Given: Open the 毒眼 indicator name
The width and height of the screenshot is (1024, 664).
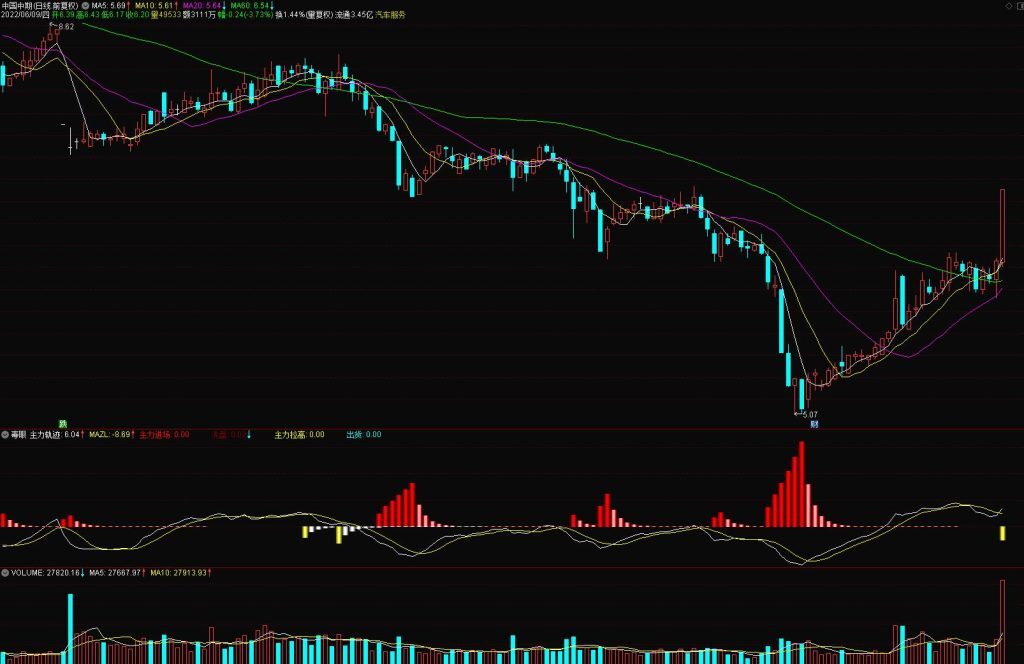Looking at the screenshot, I should point(18,435).
